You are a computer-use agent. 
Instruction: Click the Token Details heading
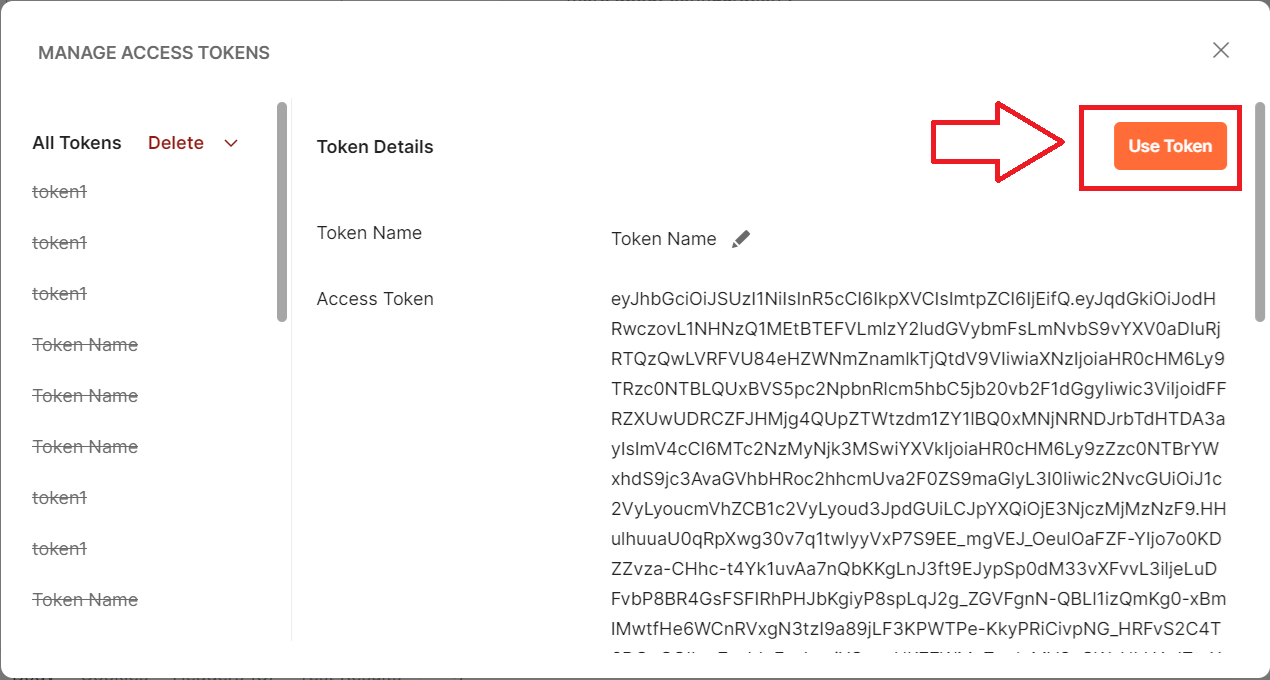coord(375,147)
